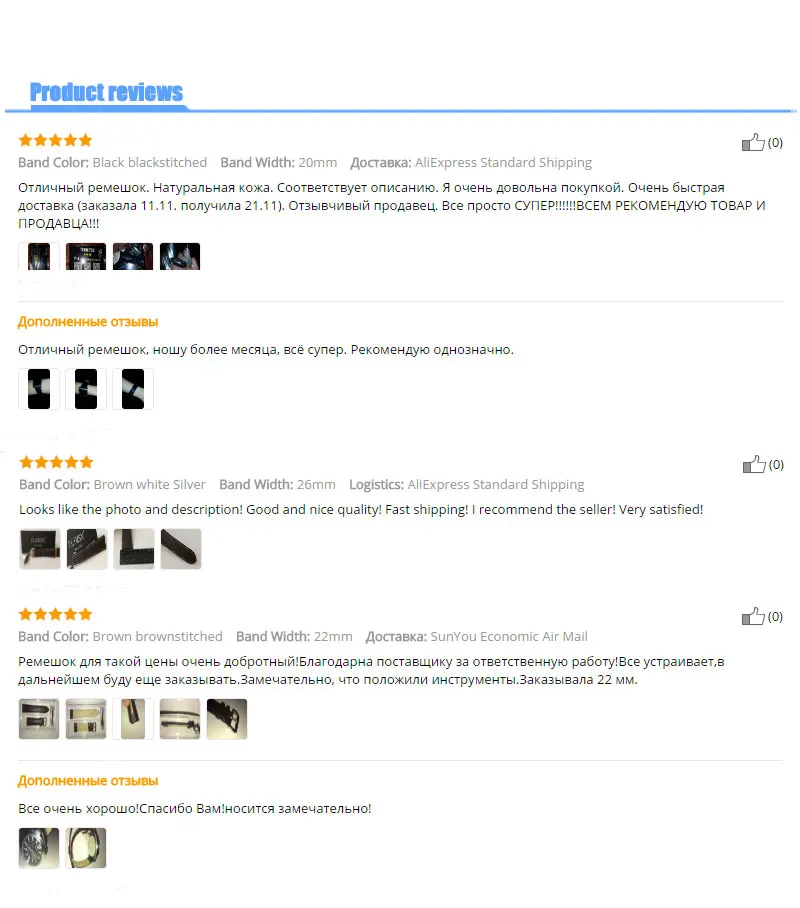The image size is (800, 908).
Task: View second photo in the last additional review
Action: [86, 848]
